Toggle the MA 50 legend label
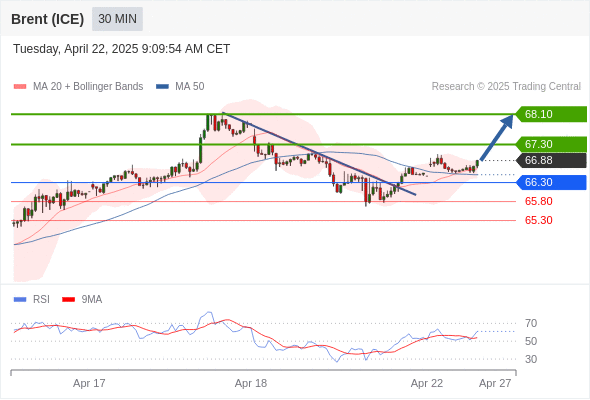590x400 pixels. coord(190,87)
